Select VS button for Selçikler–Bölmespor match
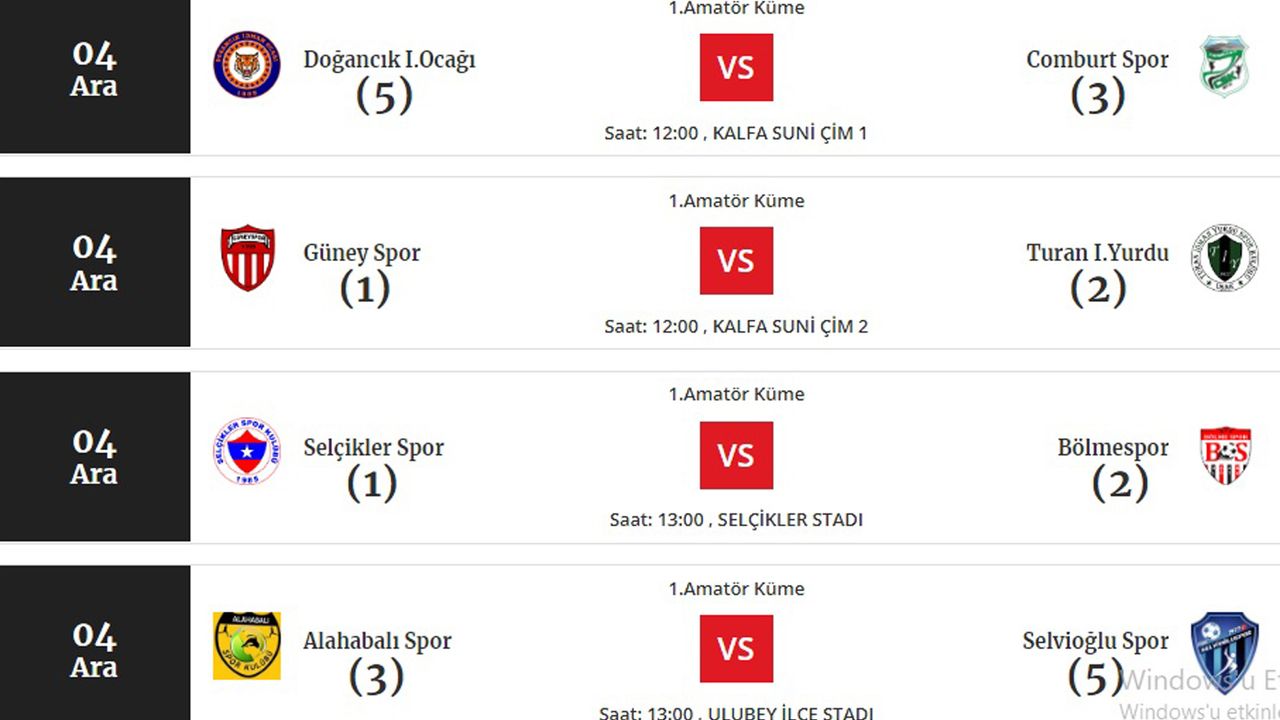 pyautogui.click(x=736, y=455)
